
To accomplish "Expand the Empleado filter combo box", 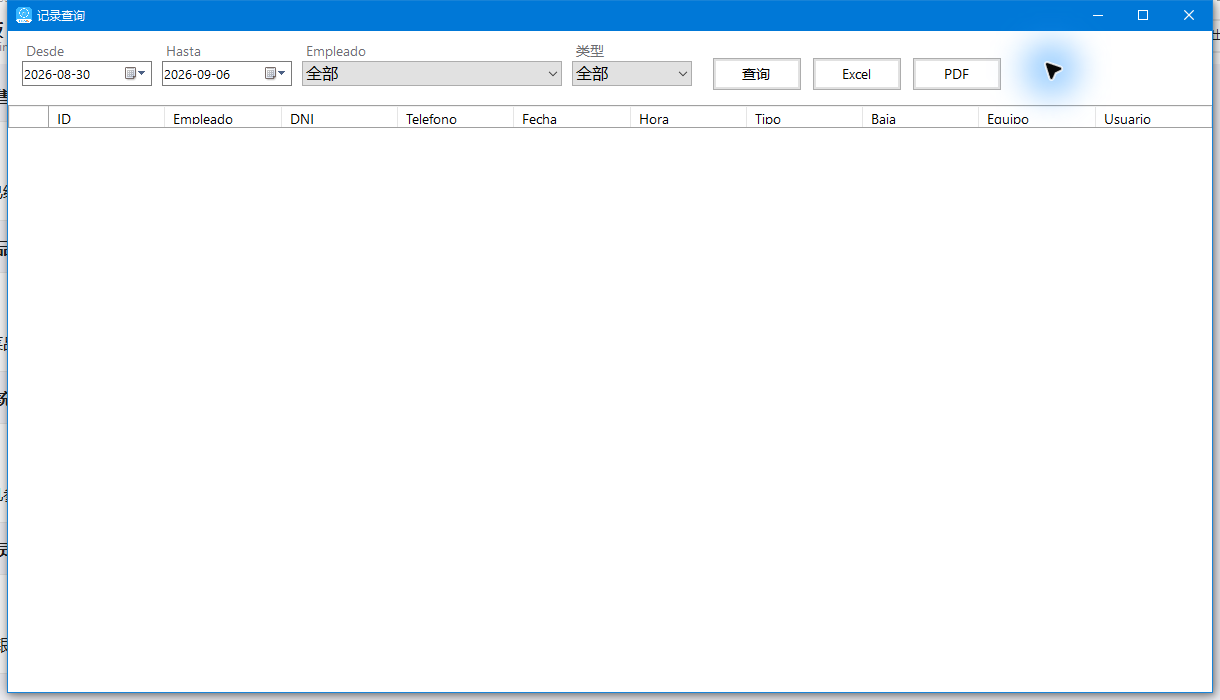I will (x=432, y=74).
